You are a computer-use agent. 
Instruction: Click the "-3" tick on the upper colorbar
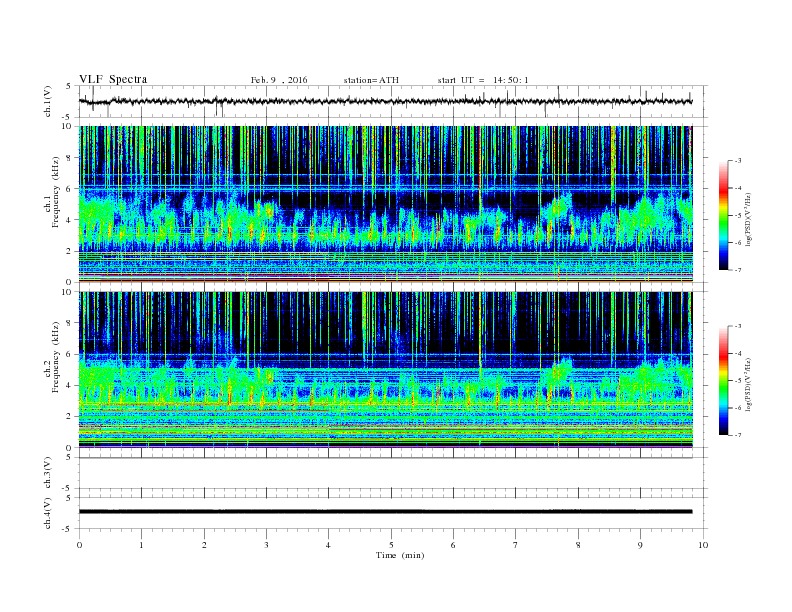point(737,161)
